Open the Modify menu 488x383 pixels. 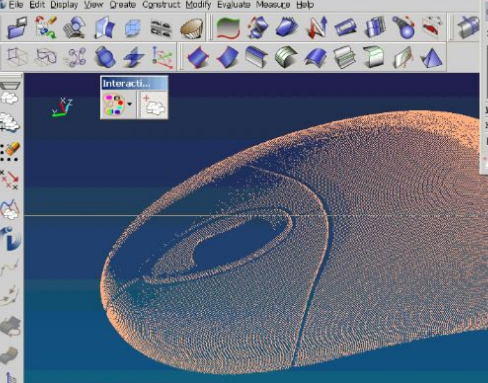tap(198, 5)
